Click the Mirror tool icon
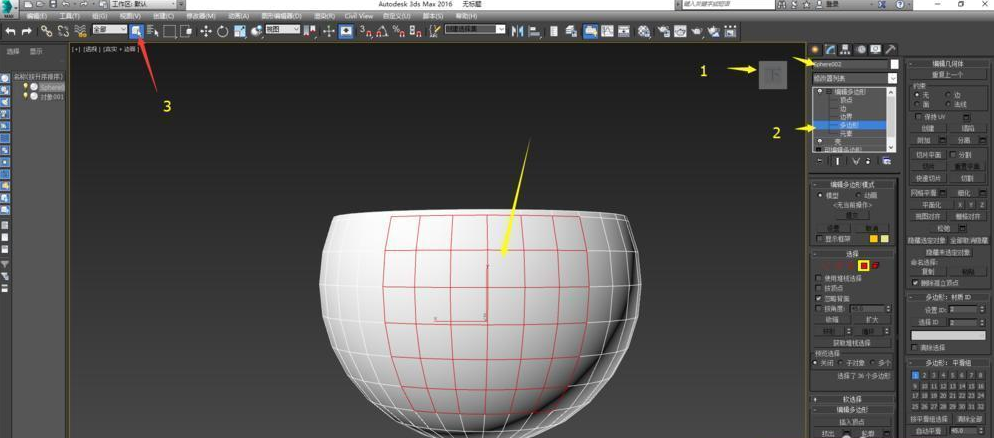The image size is (994, 438). click(x=517, y=31)
